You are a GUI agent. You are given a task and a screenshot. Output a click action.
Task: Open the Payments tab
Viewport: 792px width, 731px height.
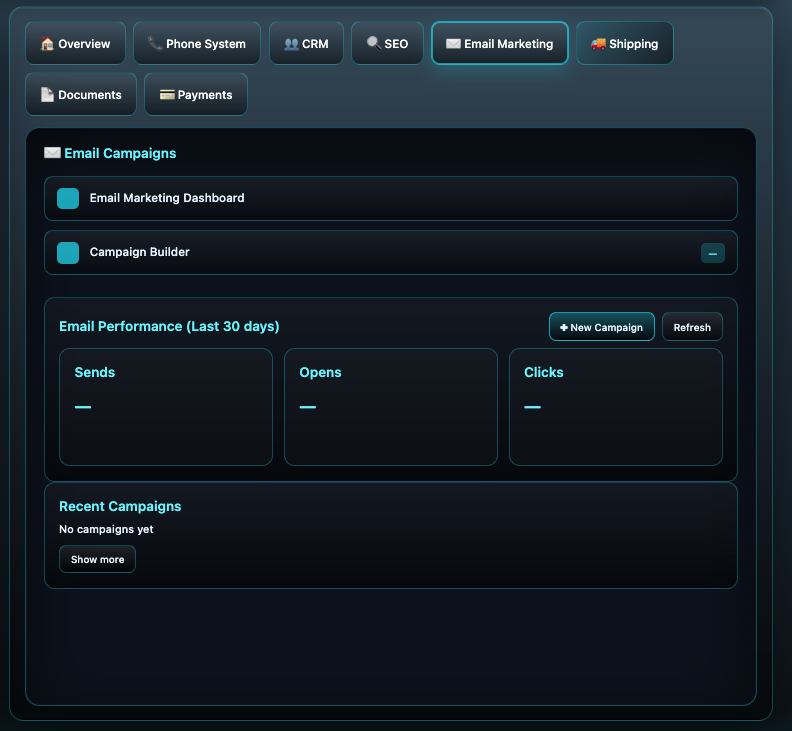coord(196,95)
